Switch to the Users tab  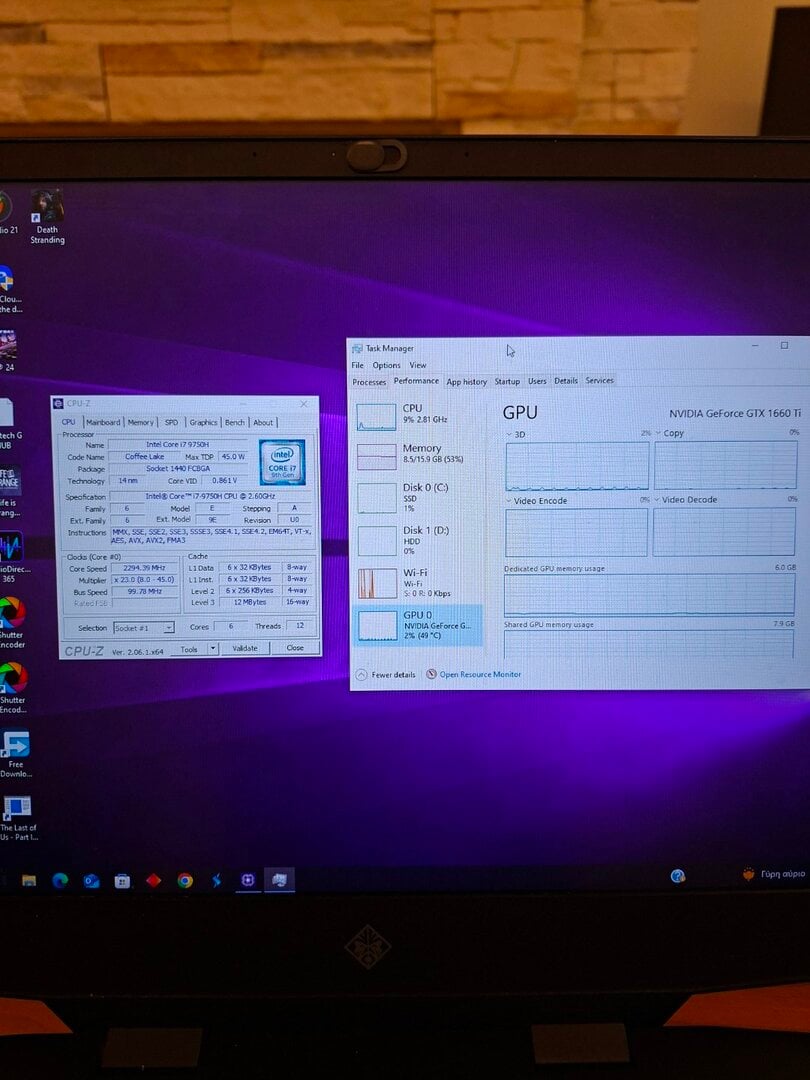537,381
